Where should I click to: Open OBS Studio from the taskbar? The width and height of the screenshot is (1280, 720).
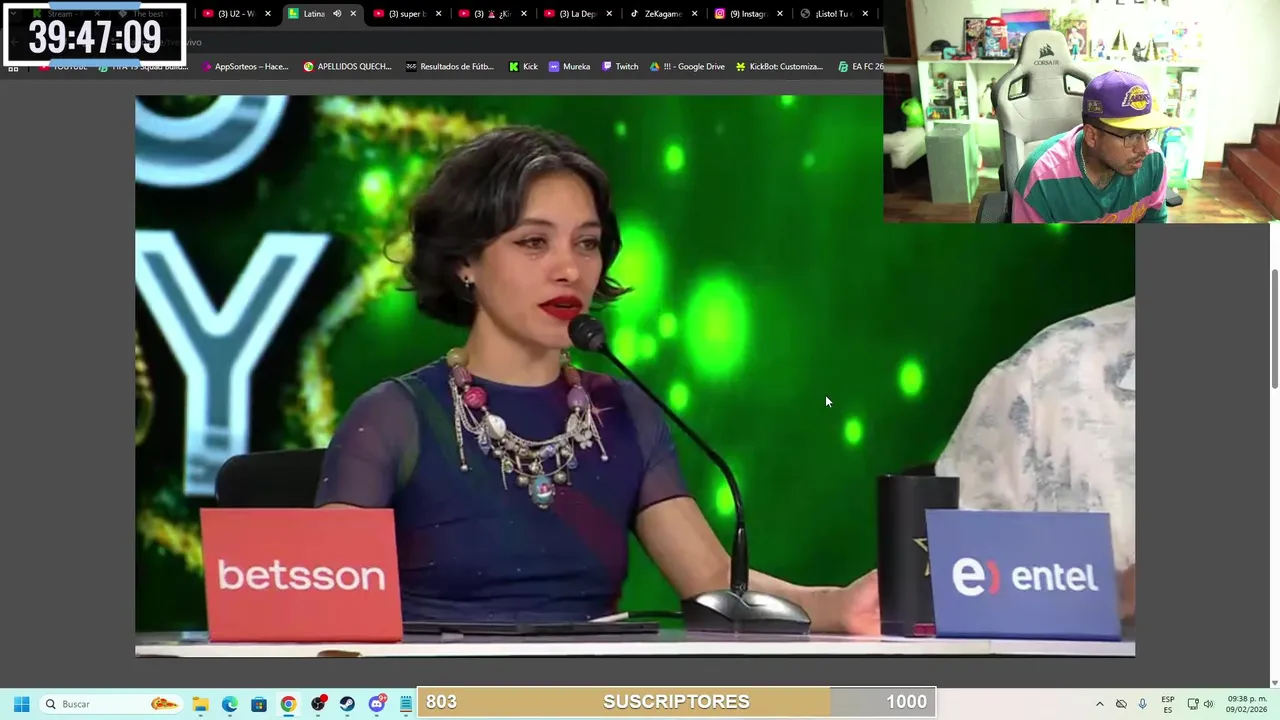point(318,704)
